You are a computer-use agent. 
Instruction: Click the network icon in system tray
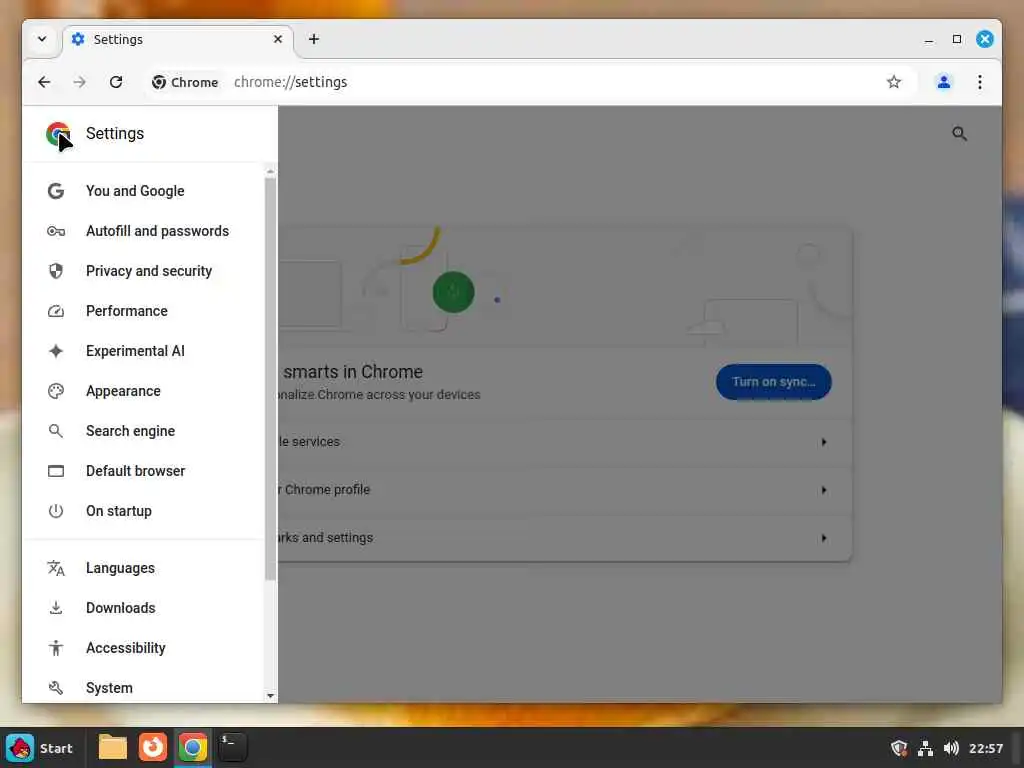click(925, 748)
